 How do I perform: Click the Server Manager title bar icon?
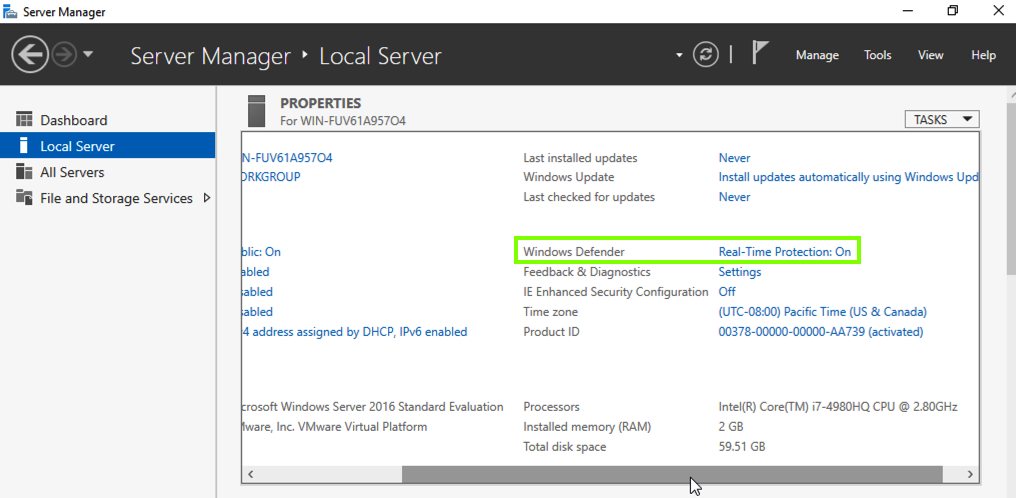point(12,12)
